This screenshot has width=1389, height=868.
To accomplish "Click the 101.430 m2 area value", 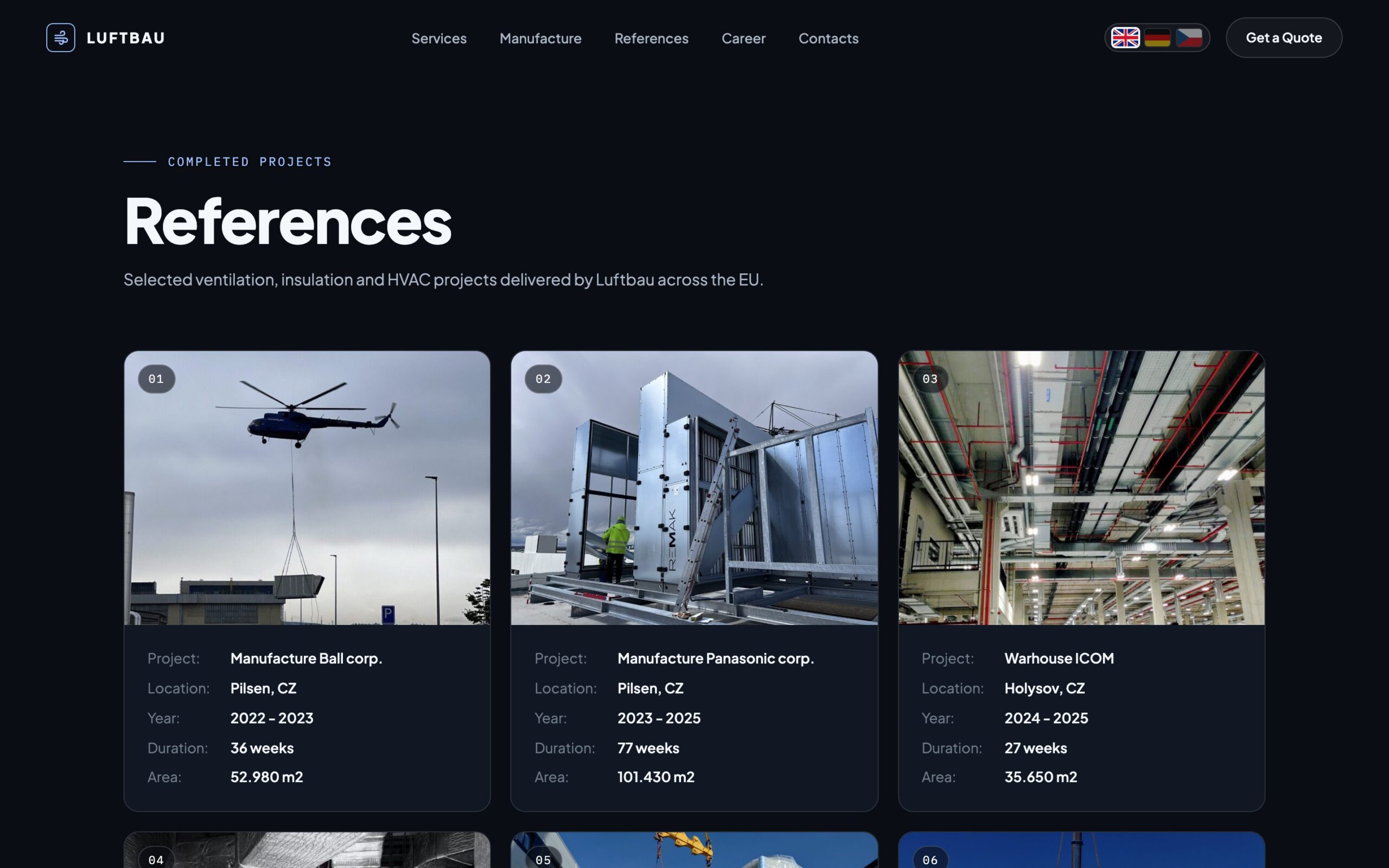I will click(x=655, y=777).
